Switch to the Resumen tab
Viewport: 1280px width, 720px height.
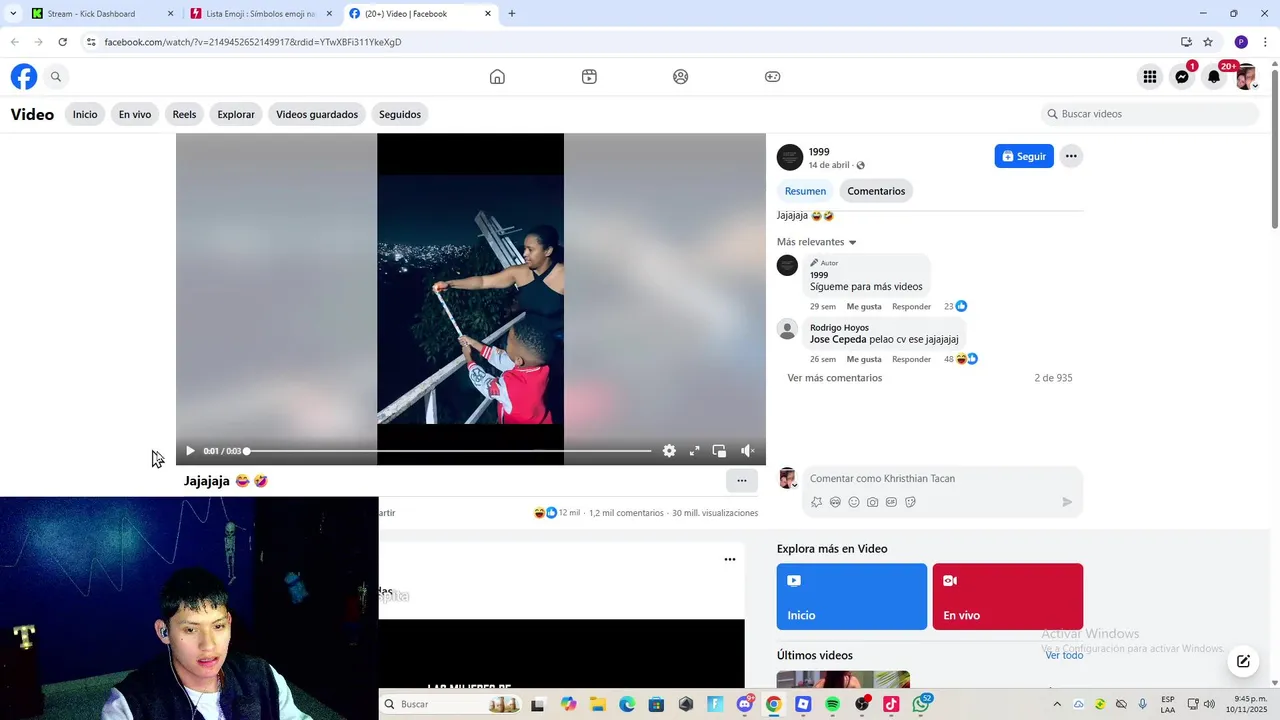point(805,191)
